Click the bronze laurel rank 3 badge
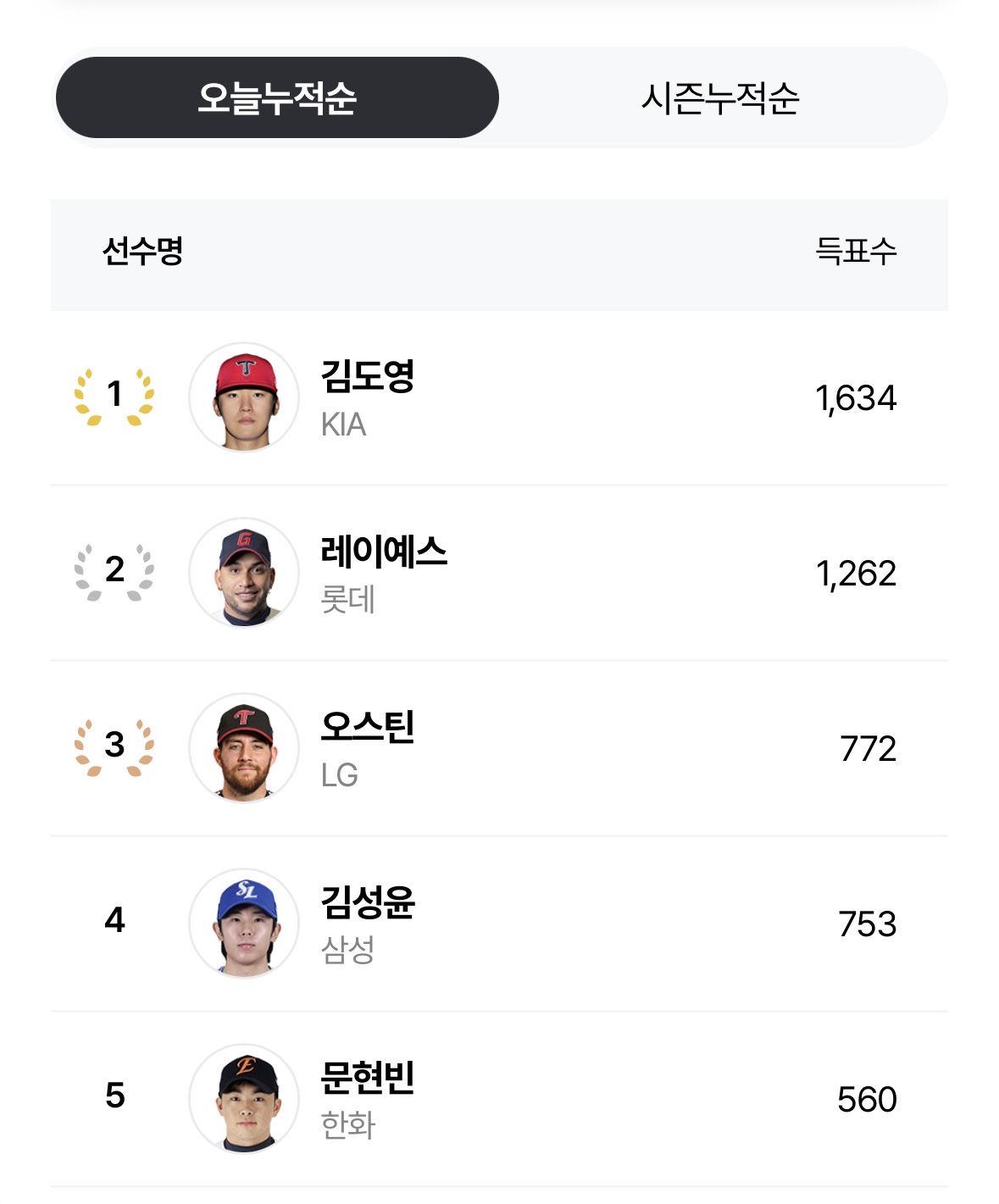Screen dimensions: 999x1204 click(114, 746)
